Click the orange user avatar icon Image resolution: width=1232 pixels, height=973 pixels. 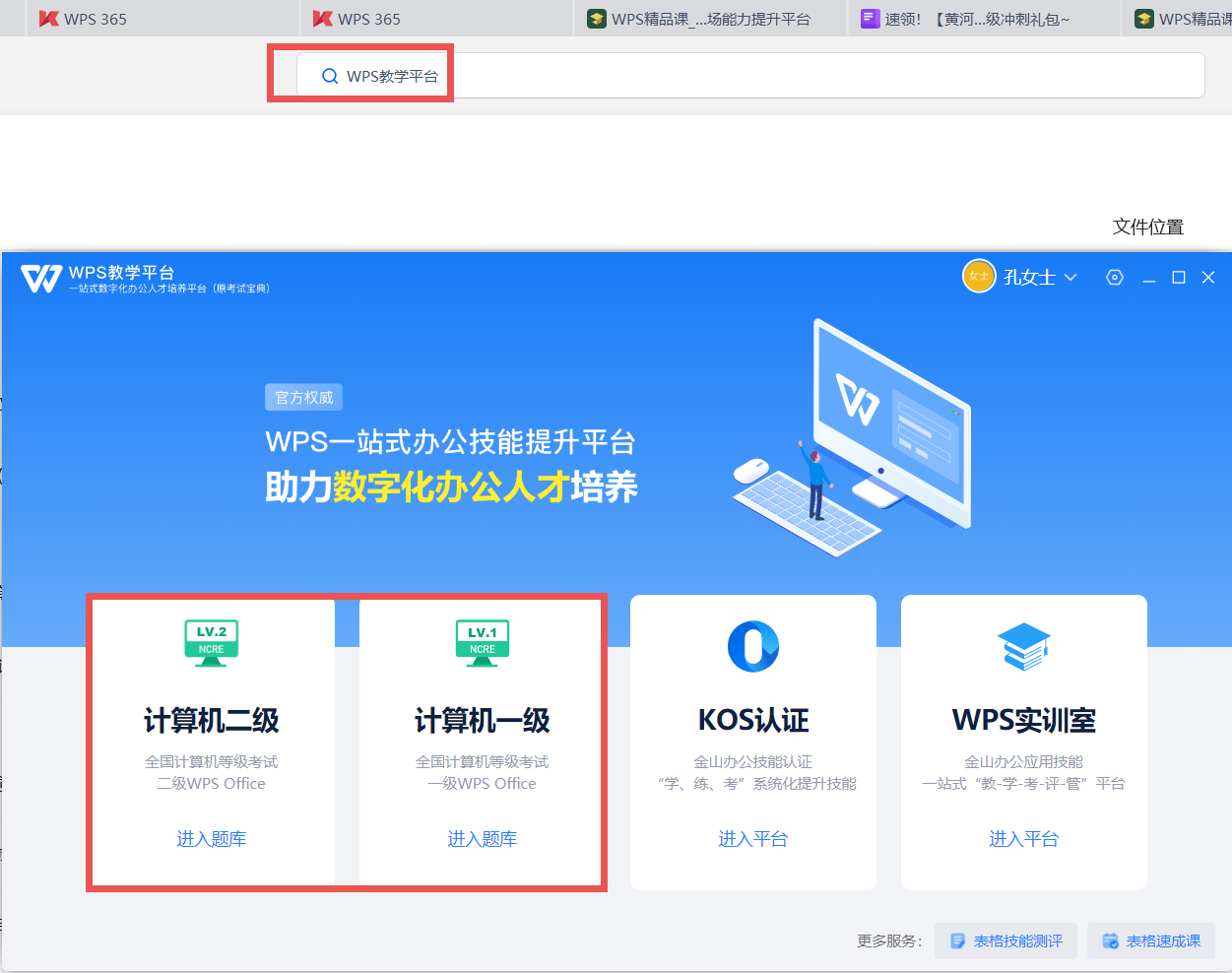tap(979, 277)
